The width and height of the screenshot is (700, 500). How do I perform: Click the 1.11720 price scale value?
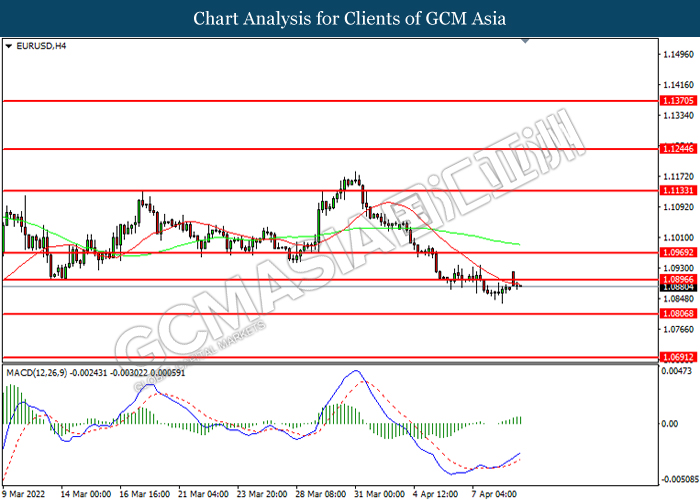(x=679, y=177)
